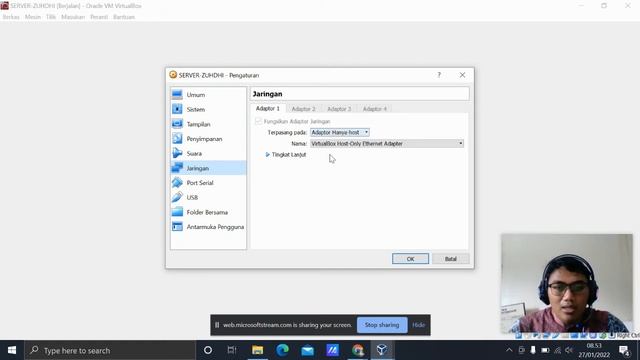Open Task View on the taskbar
Image resolution: width=640 pixels, height=360 pixels.
point(232,350)
